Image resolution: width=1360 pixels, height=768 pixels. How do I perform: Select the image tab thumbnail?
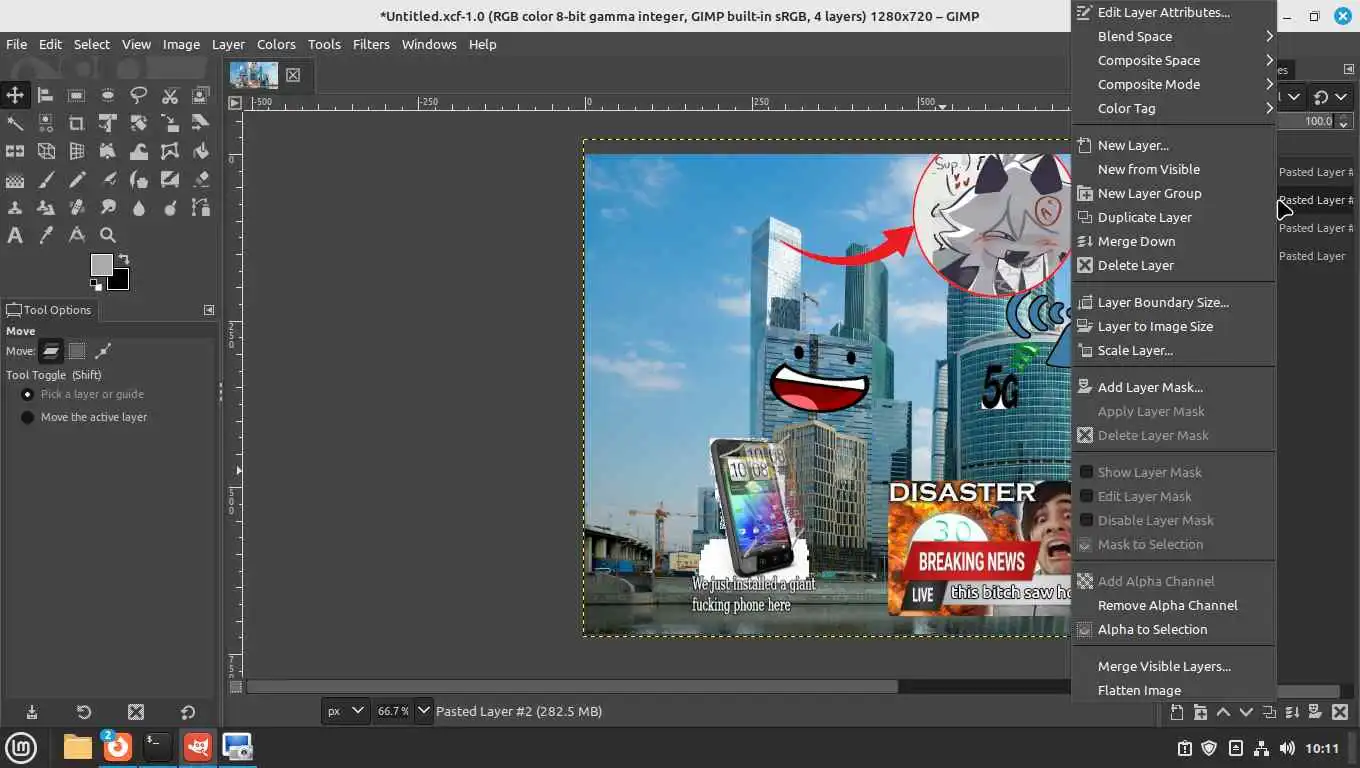pyautogui.click(x=253, y=75)
